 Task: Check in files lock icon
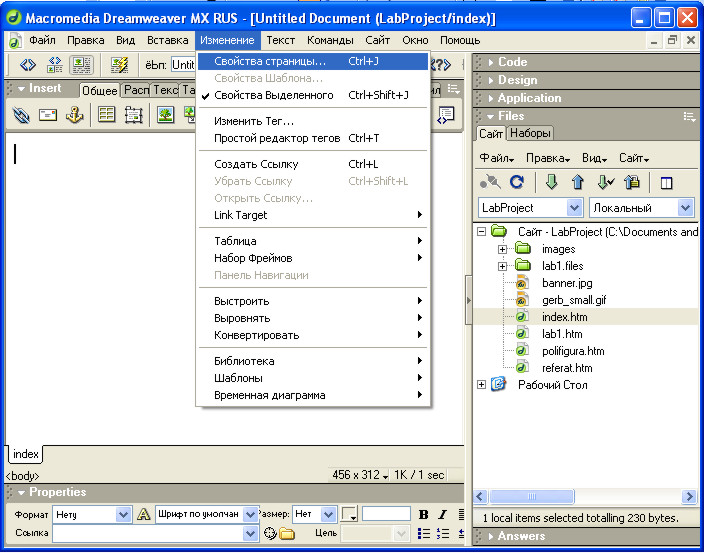[632, 182]
